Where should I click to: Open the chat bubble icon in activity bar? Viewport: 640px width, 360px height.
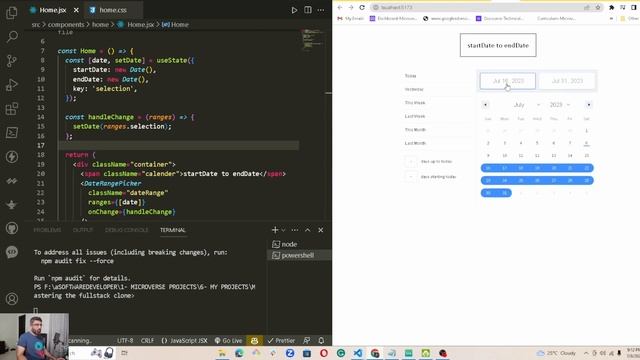(x=12, y=252)
